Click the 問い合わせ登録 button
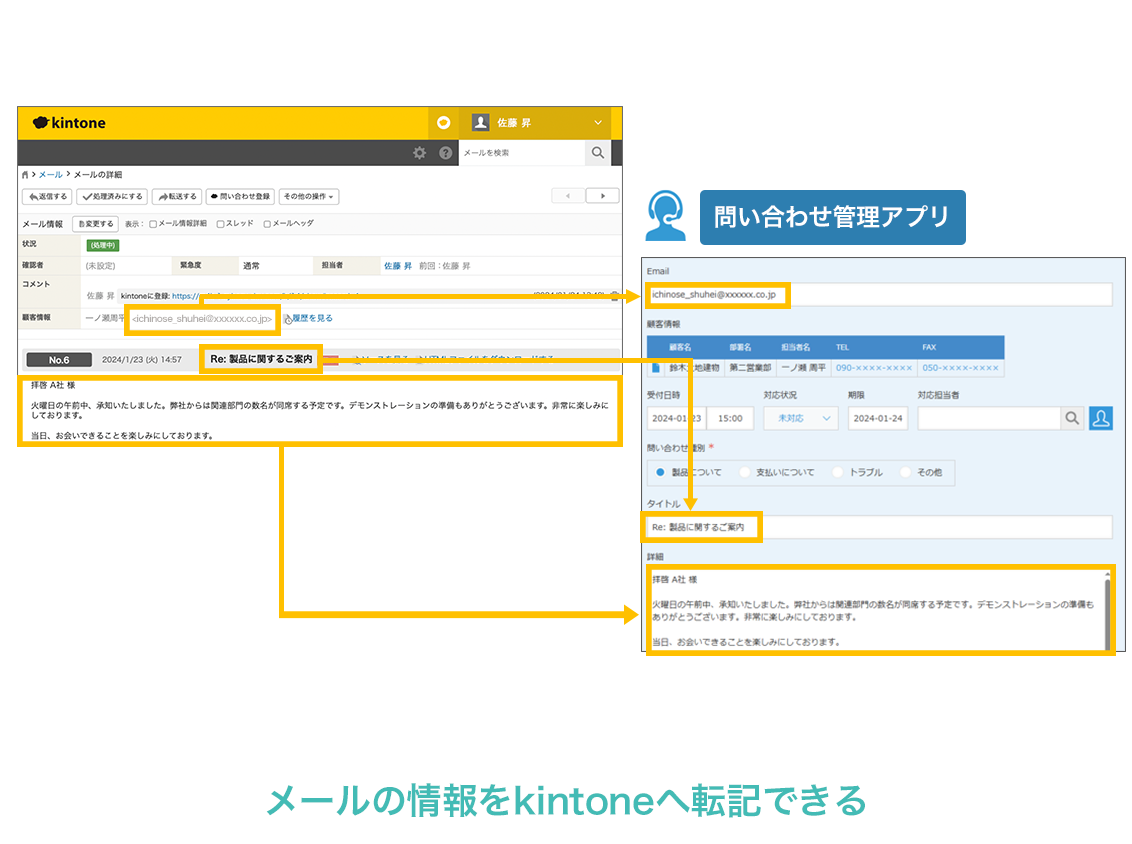Image resolution: width=1132 pixels, height=844 pixels. [x=240, y=197]
